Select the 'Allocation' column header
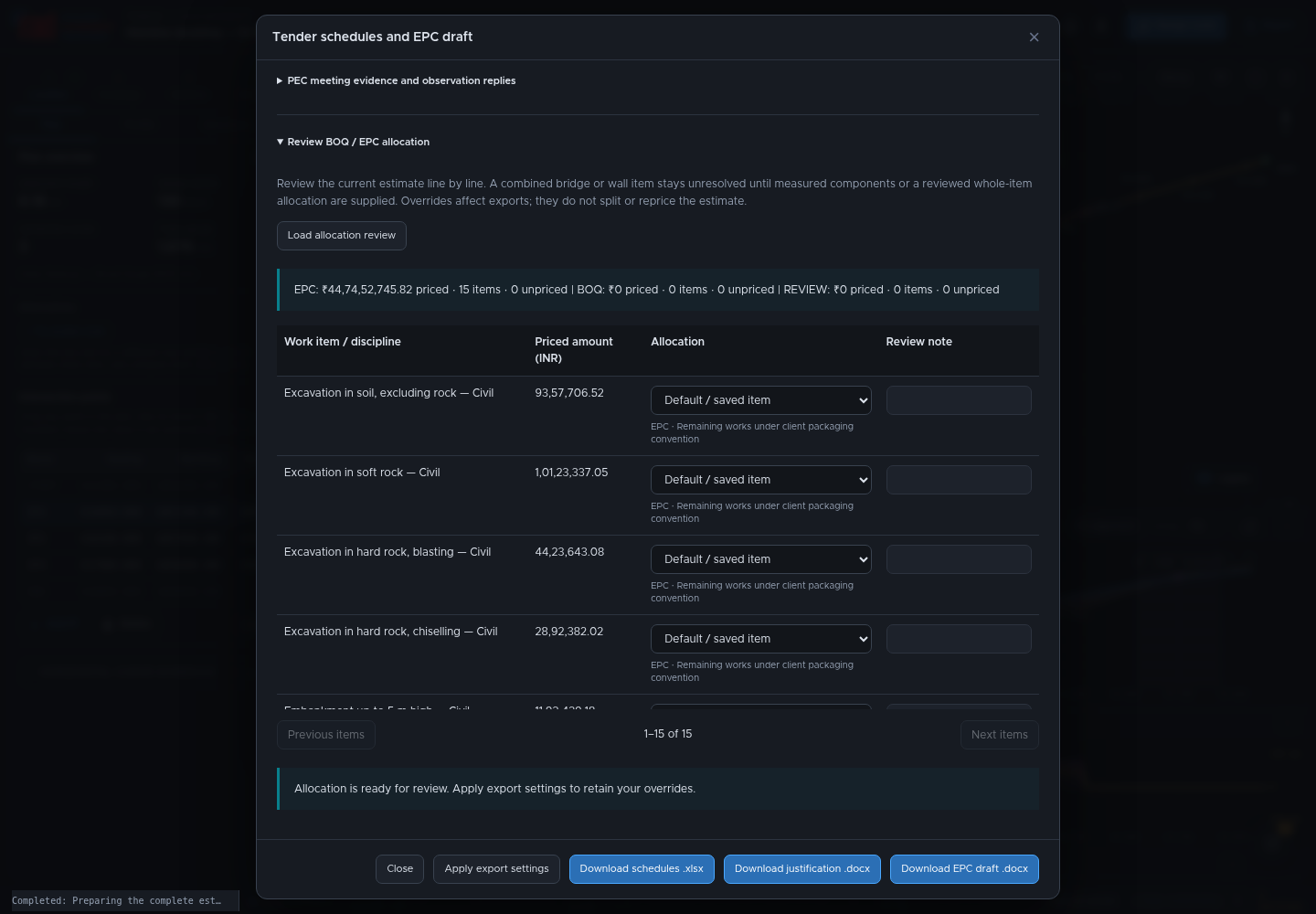 (x=677, y=342)
